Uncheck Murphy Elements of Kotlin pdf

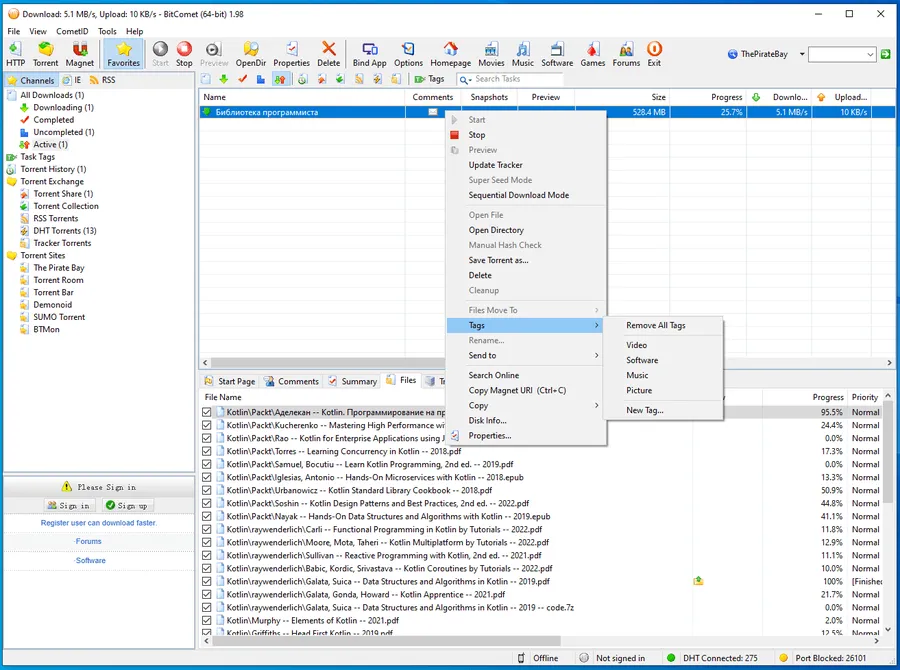(207, 621)
